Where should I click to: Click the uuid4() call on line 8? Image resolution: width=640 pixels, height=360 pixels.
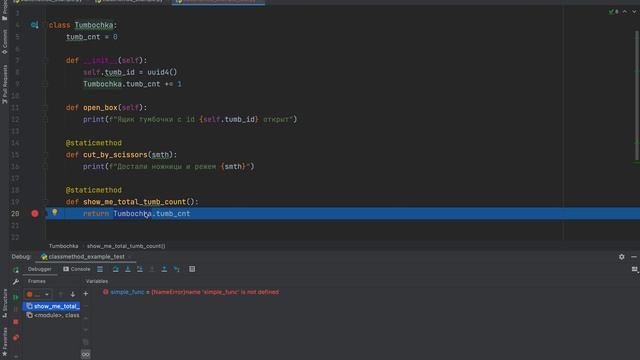[x=162, y=72]
